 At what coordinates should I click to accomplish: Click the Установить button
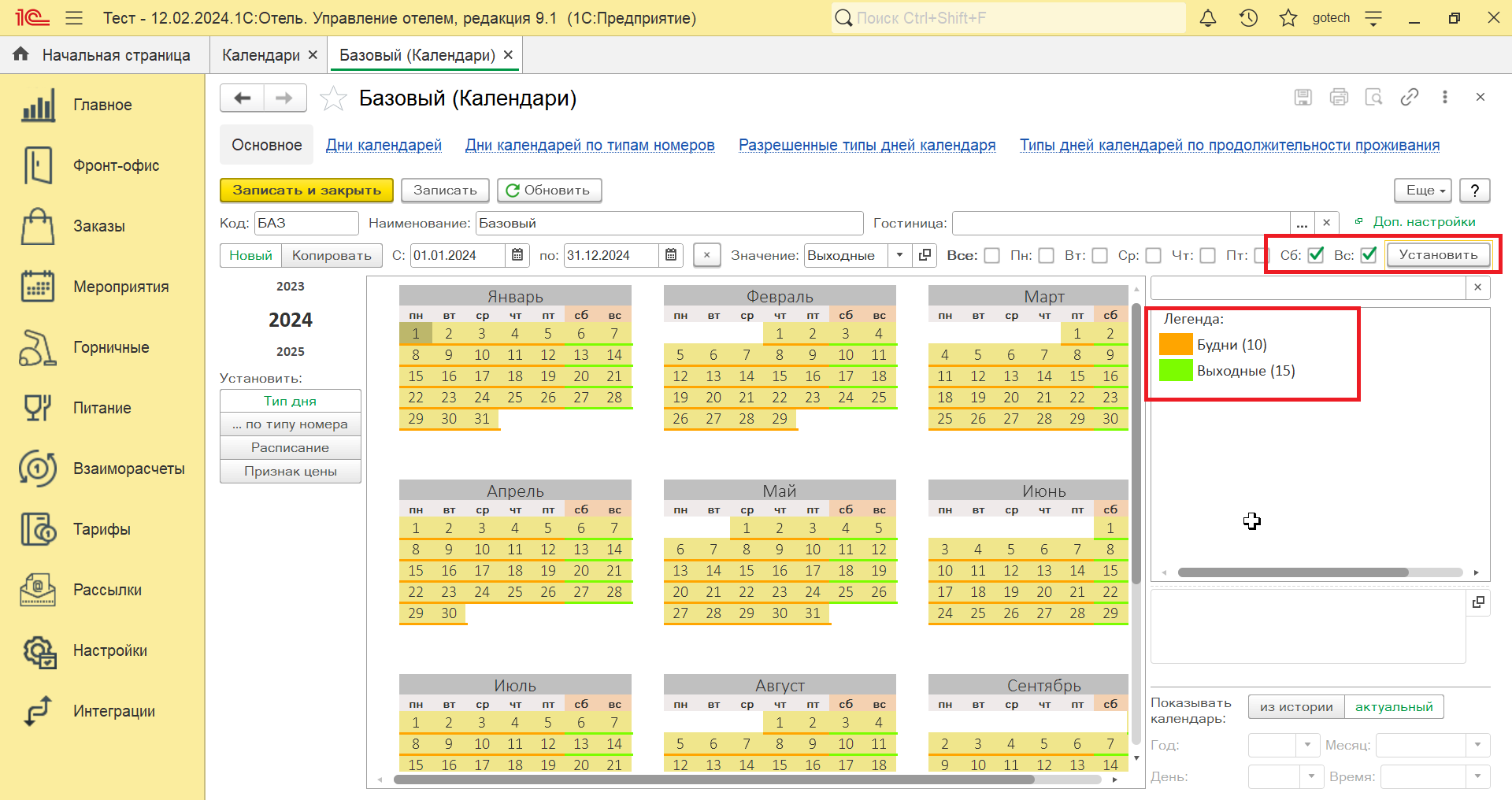pos(1438,255)
